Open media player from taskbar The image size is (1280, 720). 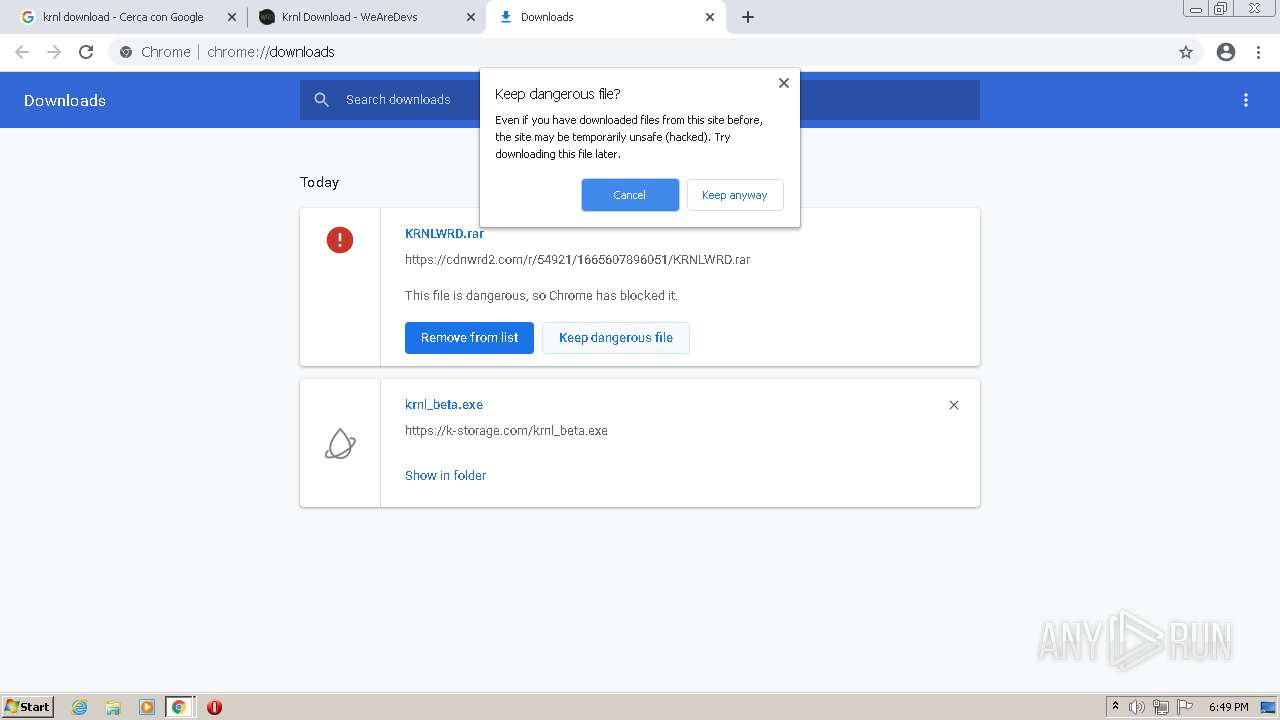pos(146,707)
